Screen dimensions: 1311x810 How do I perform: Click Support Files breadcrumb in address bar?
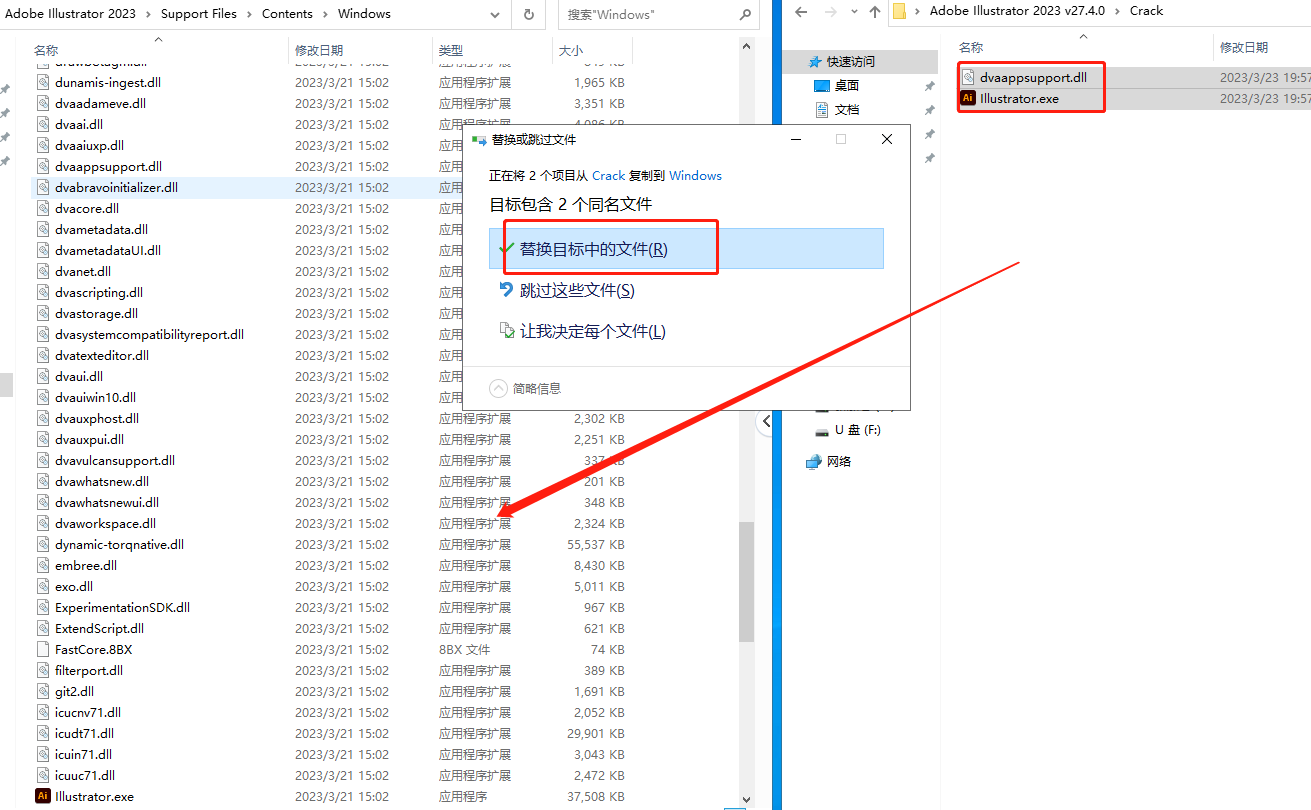tap(198, 14)
